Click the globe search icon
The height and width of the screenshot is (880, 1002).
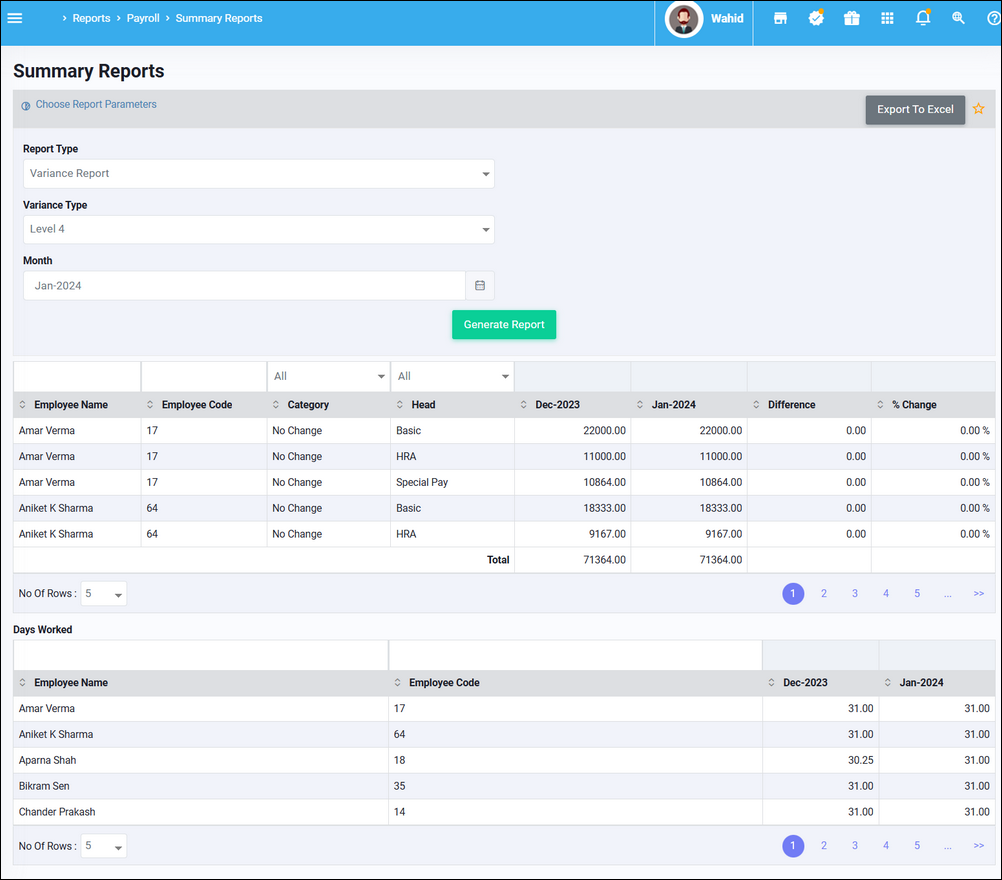pos(958,18)
